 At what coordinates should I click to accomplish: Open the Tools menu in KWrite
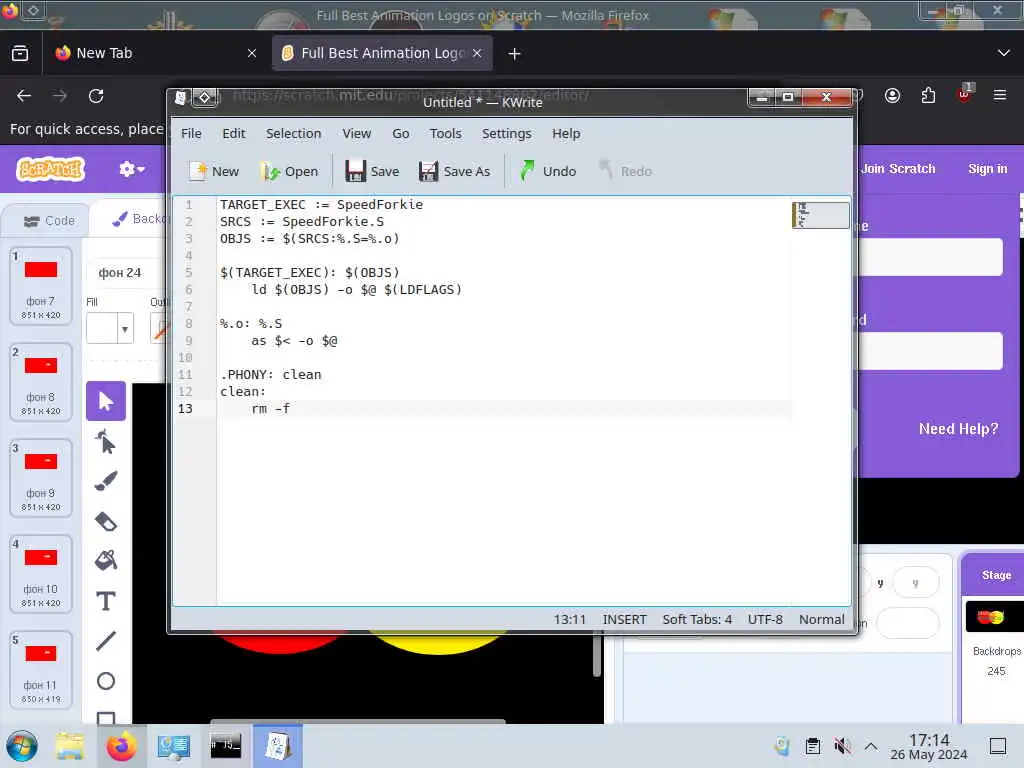coord(445,133)
